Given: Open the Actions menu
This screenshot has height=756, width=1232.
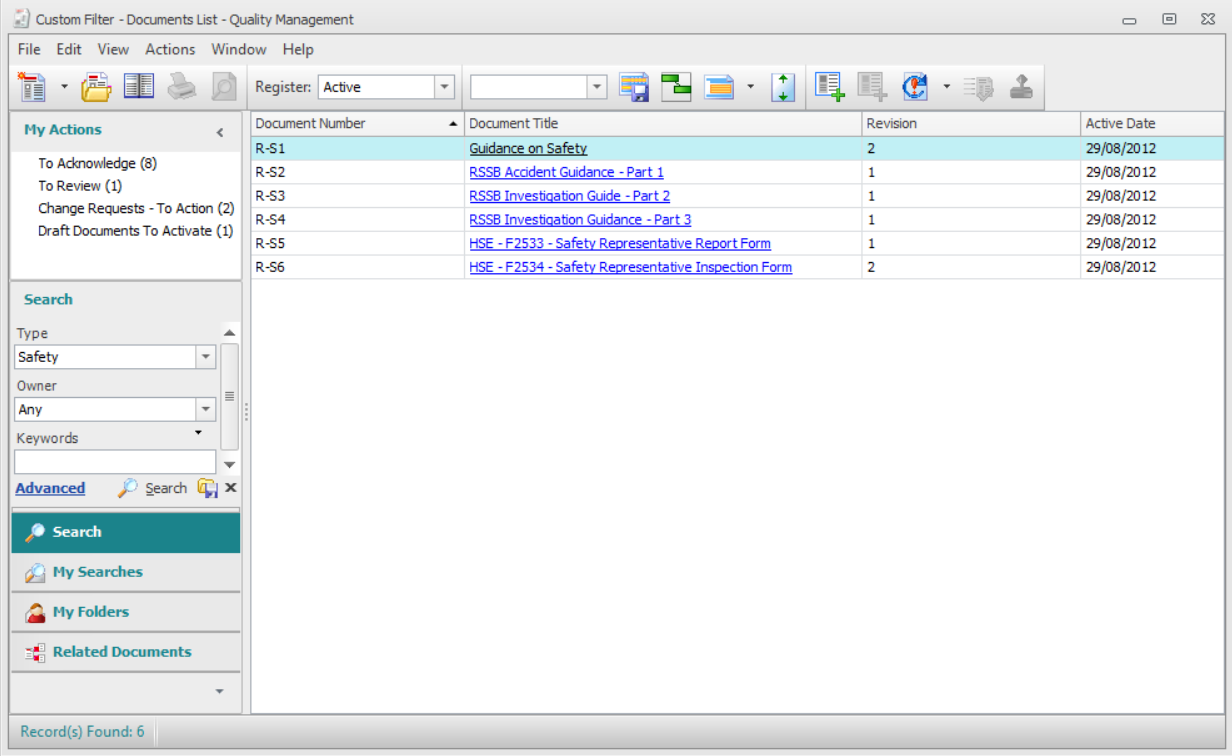Looking at the screenshot, I should tap(170, 49).
